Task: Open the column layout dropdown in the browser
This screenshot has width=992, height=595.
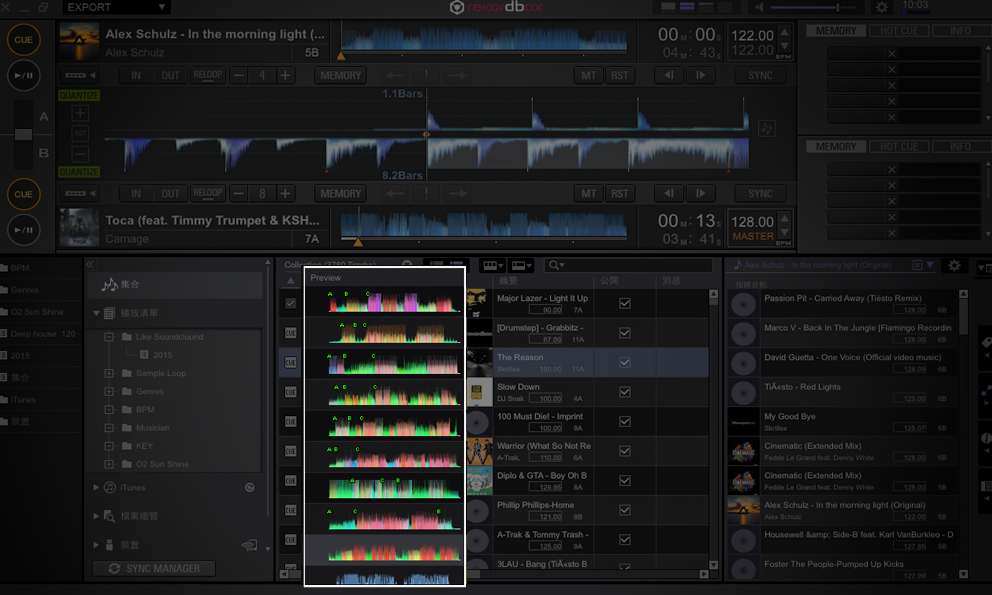Action: point(492,265)
